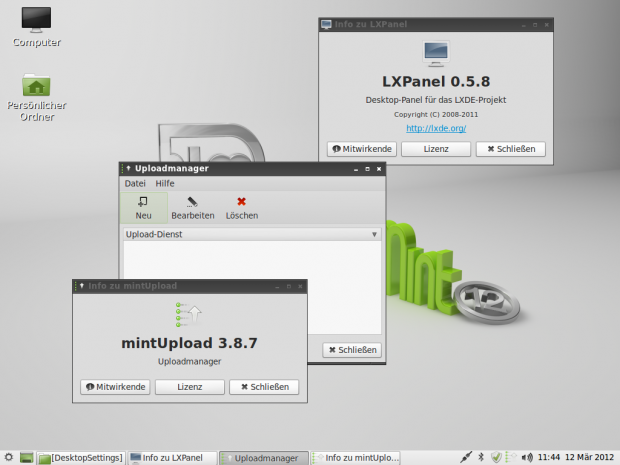Open the Hilfe menu in Uploadmanager

(165, 183)
